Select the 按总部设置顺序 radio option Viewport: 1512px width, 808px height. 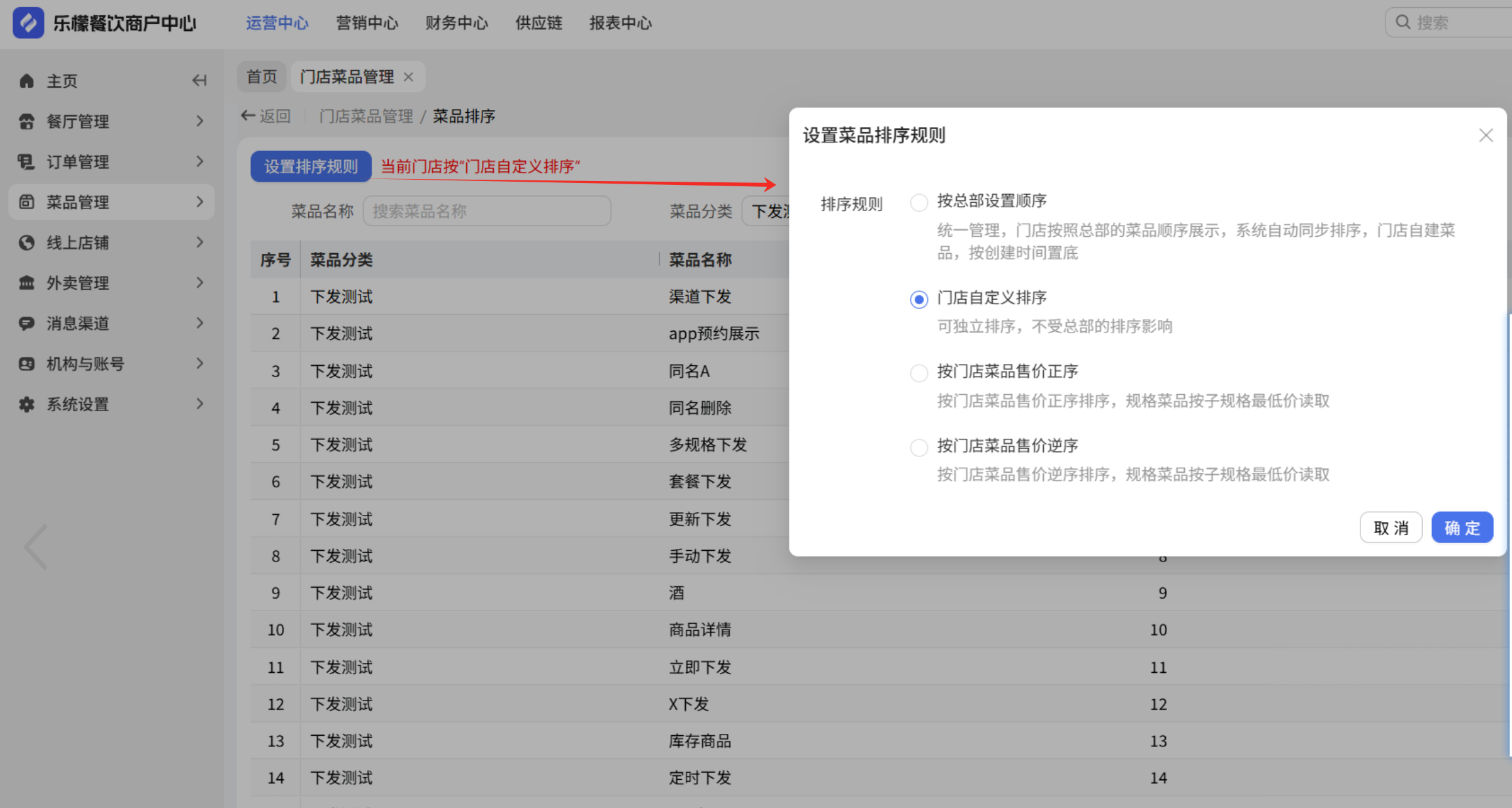click(x=919, y=202)
